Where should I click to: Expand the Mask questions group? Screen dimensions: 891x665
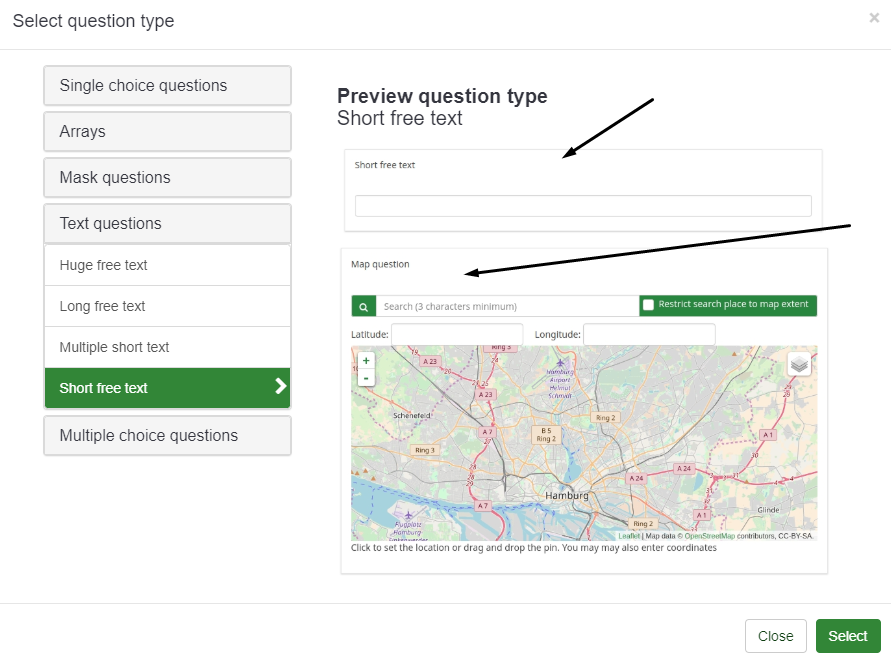coord(167,178)
